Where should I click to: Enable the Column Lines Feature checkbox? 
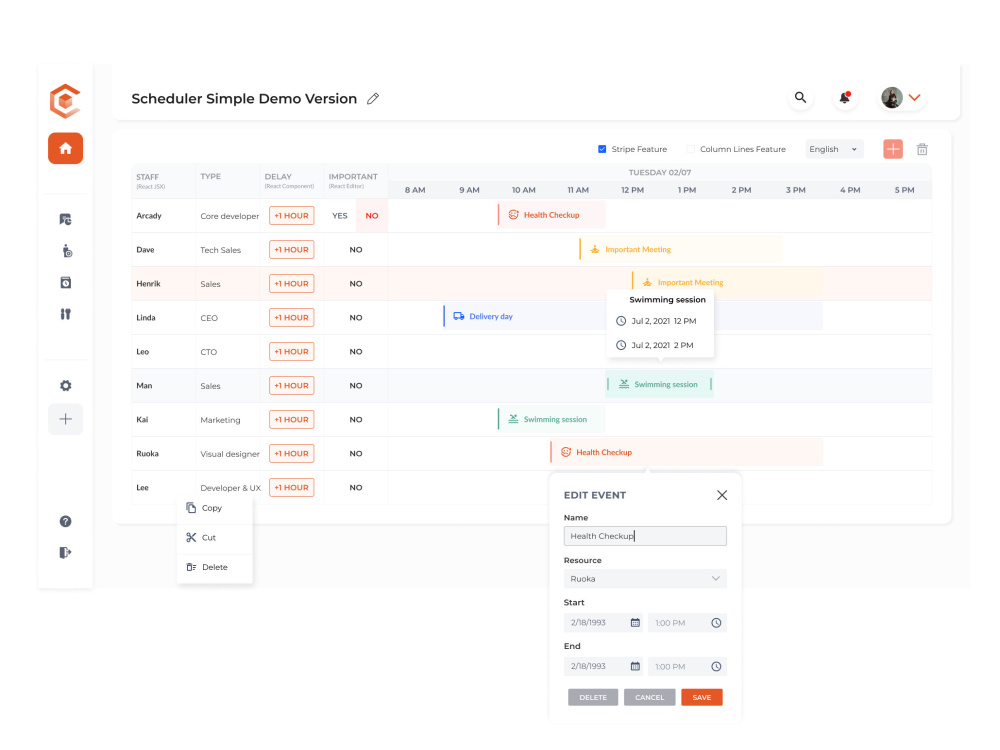tap(690, 149)
